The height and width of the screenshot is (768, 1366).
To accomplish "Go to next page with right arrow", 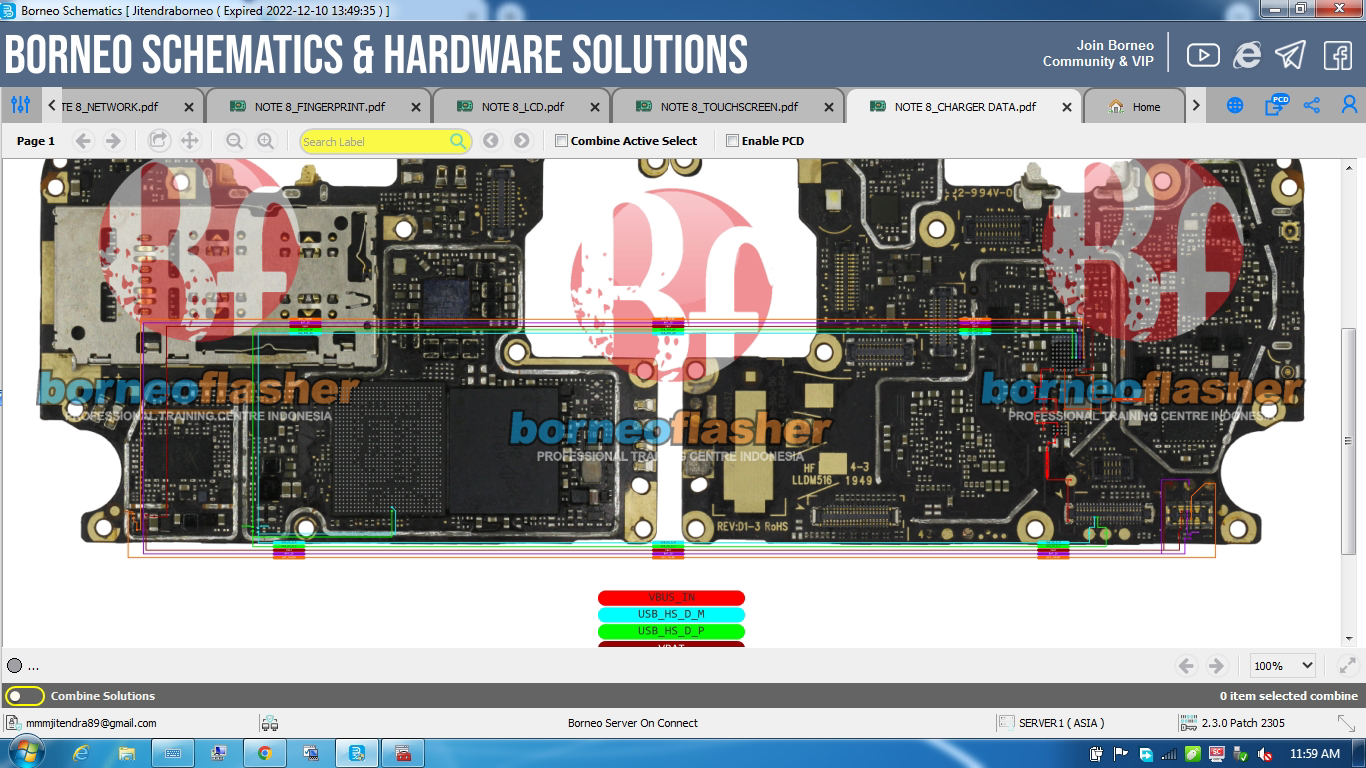I will (113, 141).
